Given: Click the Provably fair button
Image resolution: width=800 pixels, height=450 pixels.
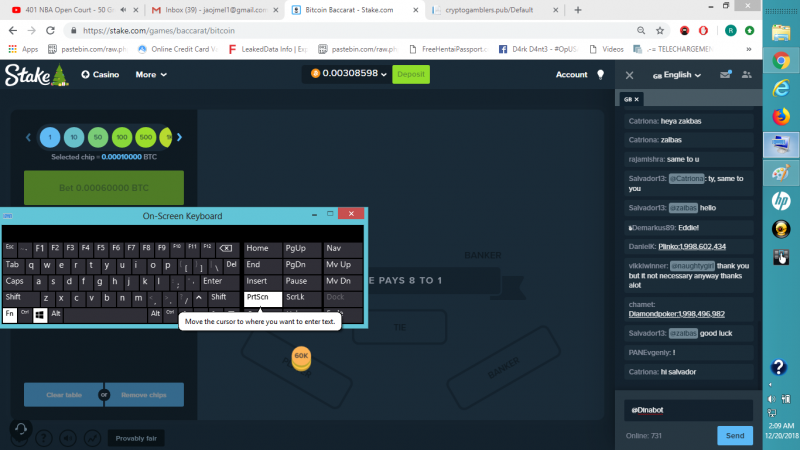Looking at the screenshot, I should click(136, 438).
